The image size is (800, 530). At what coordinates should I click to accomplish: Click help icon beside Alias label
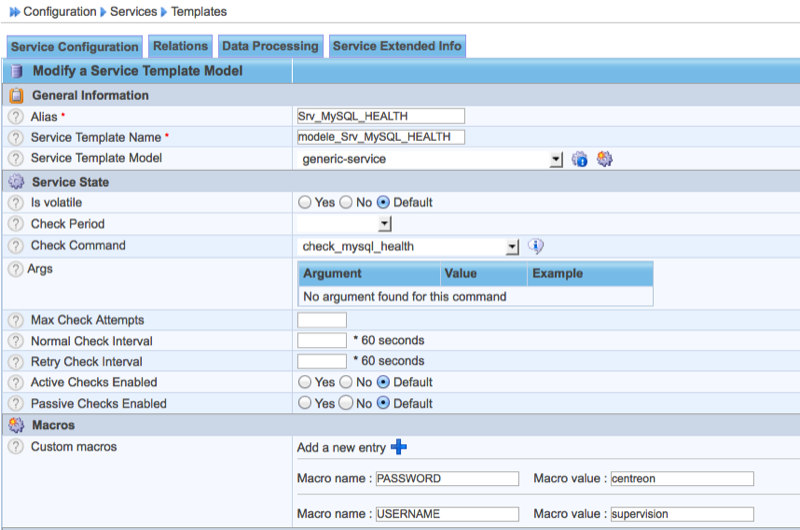click(x=15, y=117)
